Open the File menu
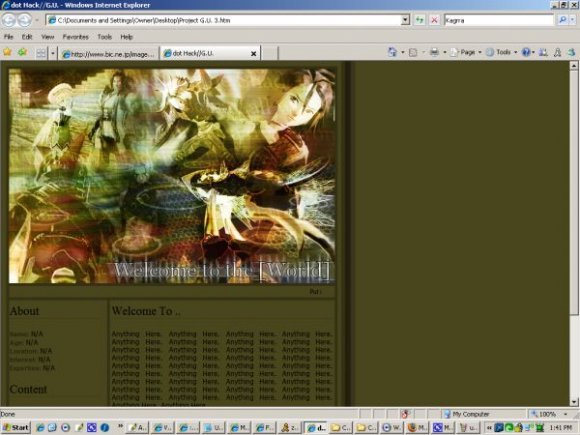This screenshot has height=435, width=580. (9, 37)
